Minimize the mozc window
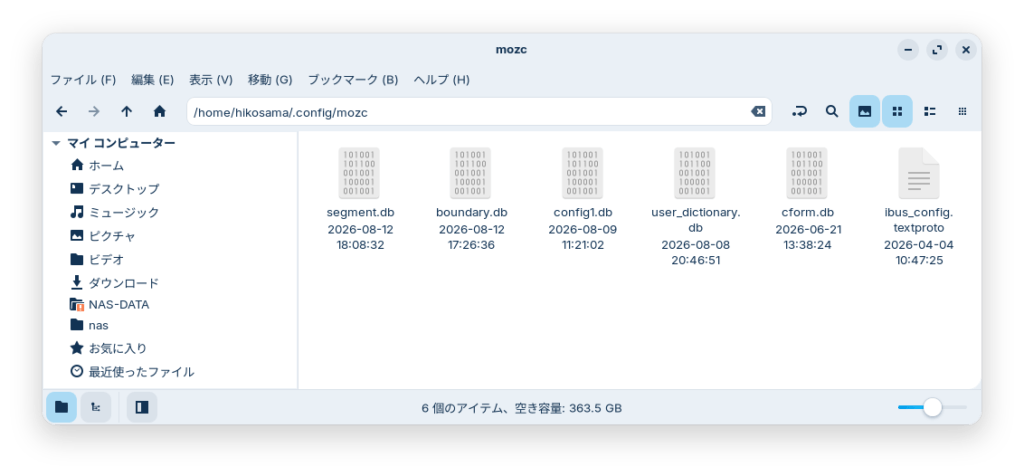The image size is (1024, 476). (x=908, y=50)
